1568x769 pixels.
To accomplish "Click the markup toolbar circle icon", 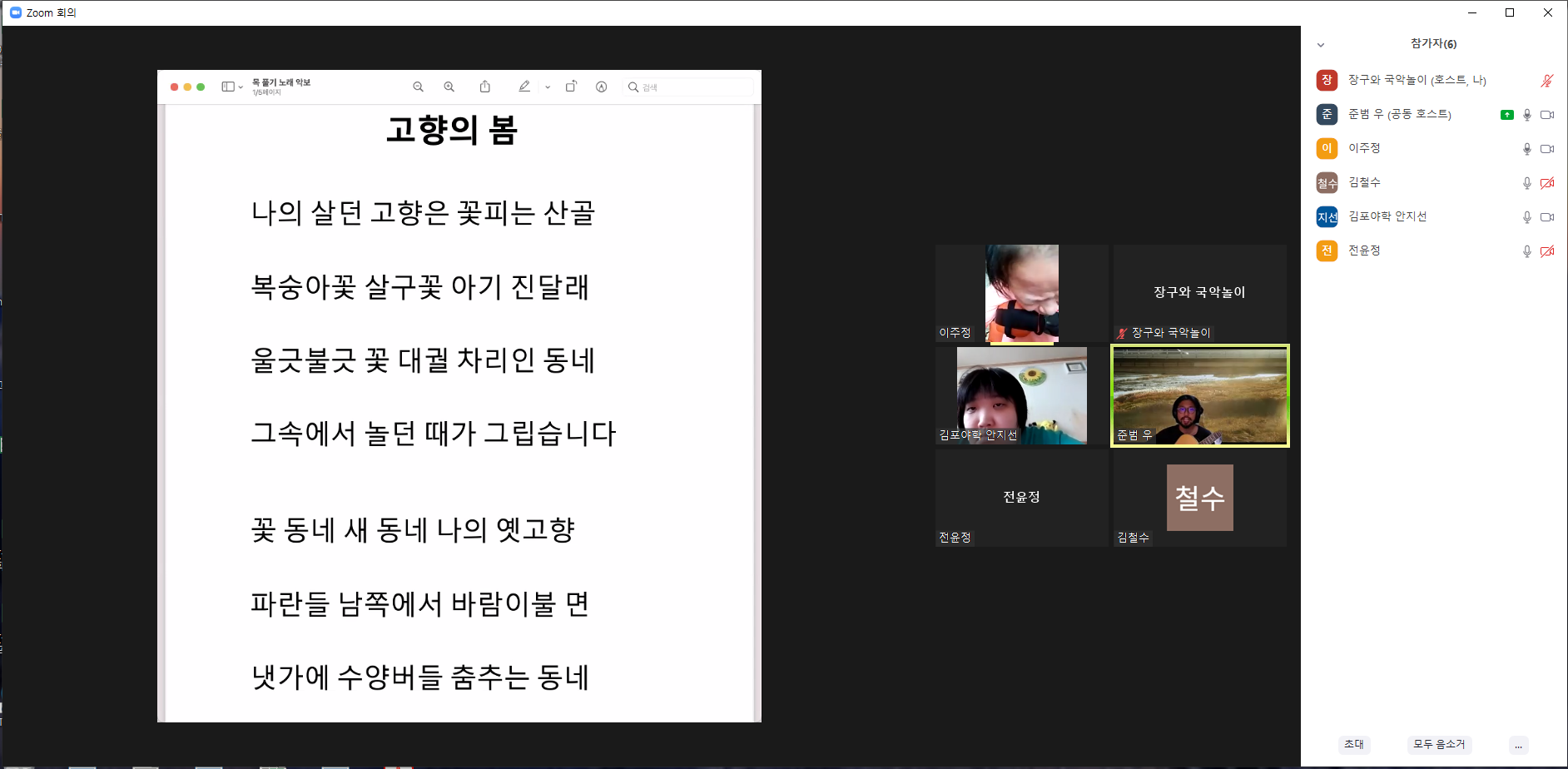I will tap(602, 87).
